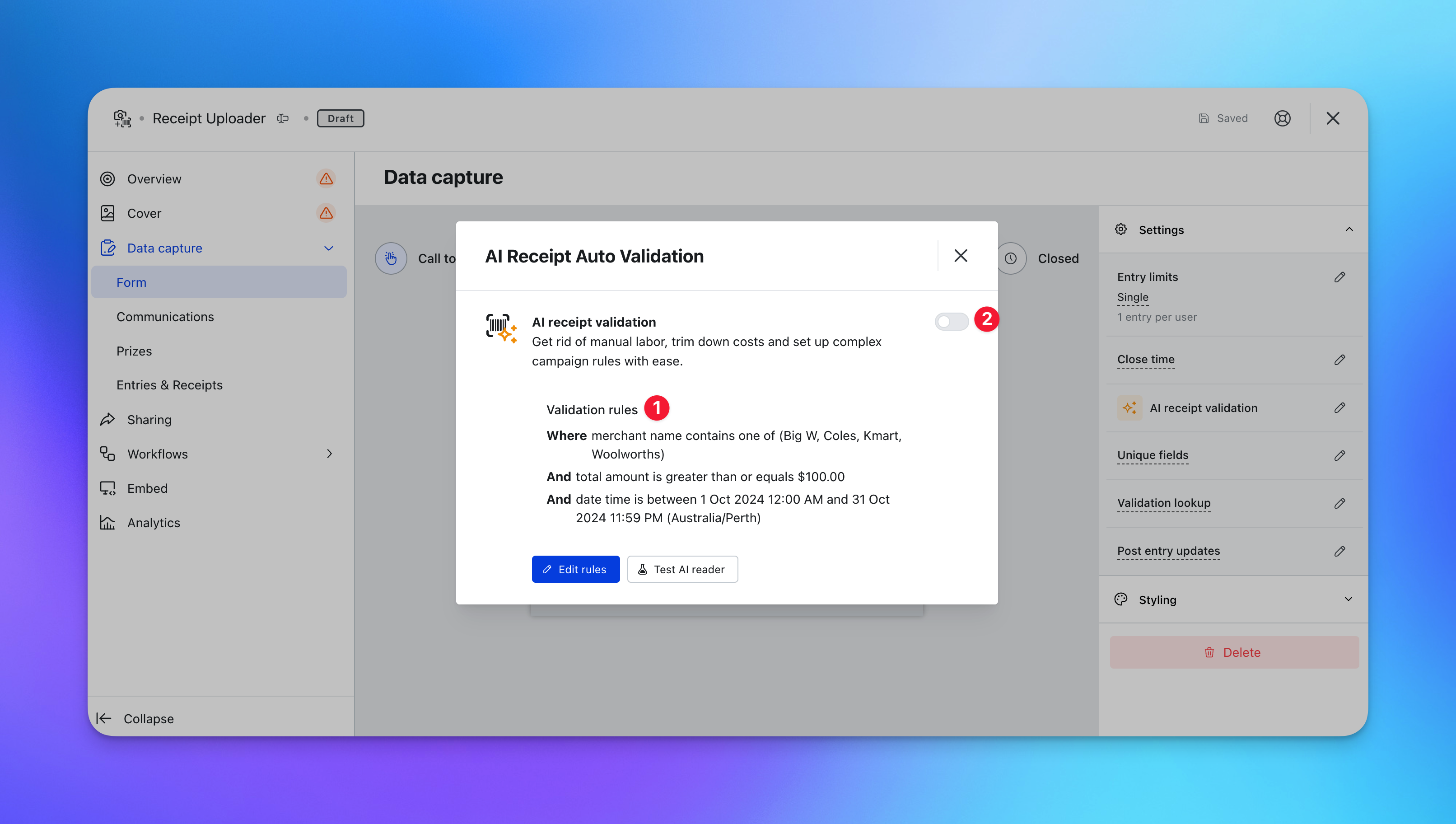Click the Cover warning triangle icon

pyautogui.click(x=326, y=213)
